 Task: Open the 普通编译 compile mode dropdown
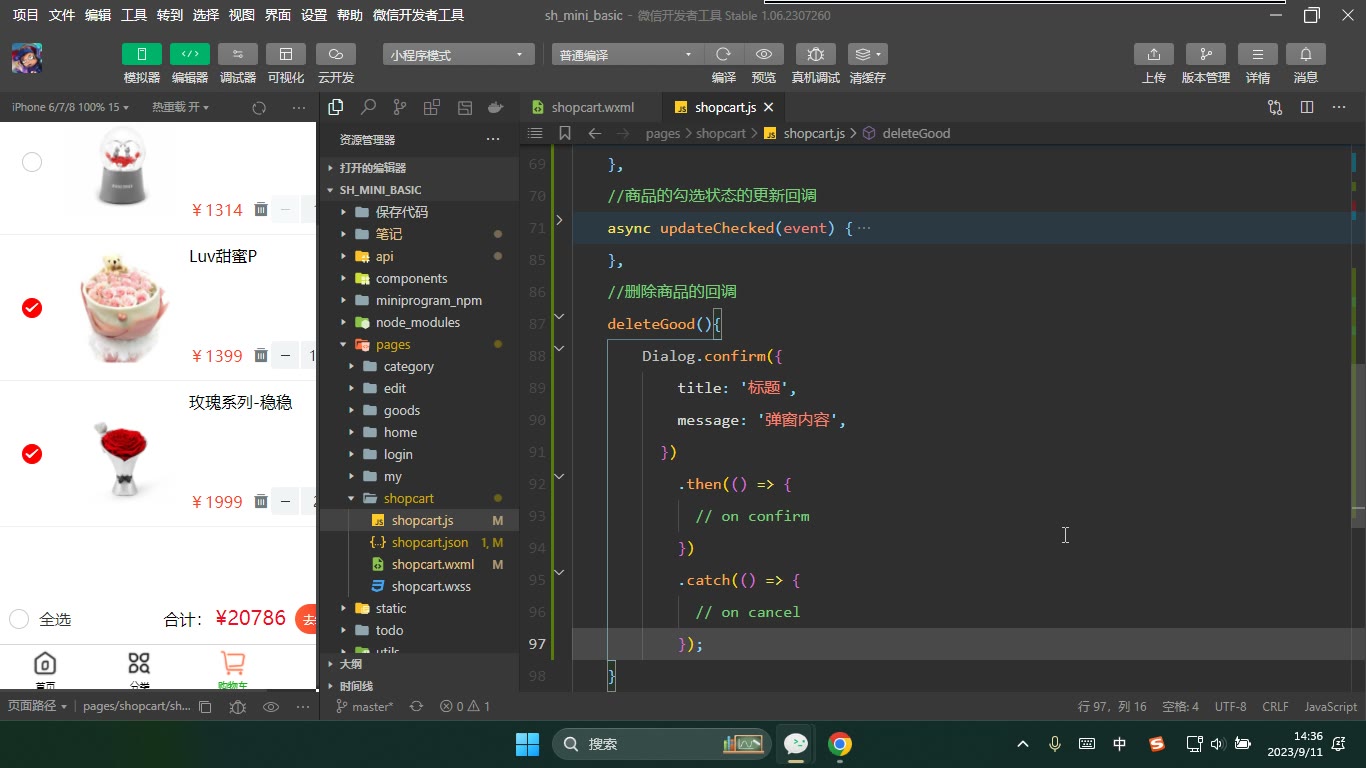point(627,55)
